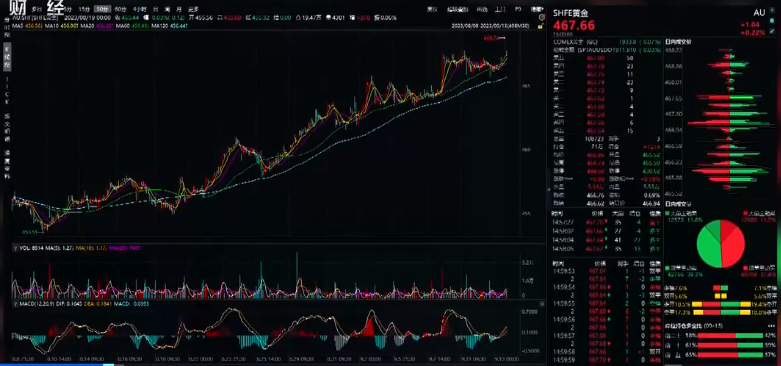Click the 14:58:04 large order row

(x=606, y=241)
